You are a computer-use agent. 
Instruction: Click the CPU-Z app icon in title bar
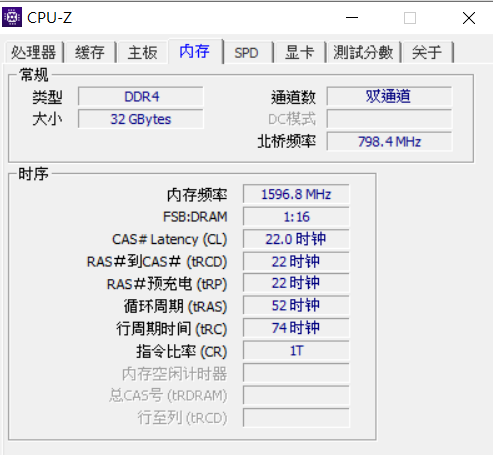pos(12,17)
